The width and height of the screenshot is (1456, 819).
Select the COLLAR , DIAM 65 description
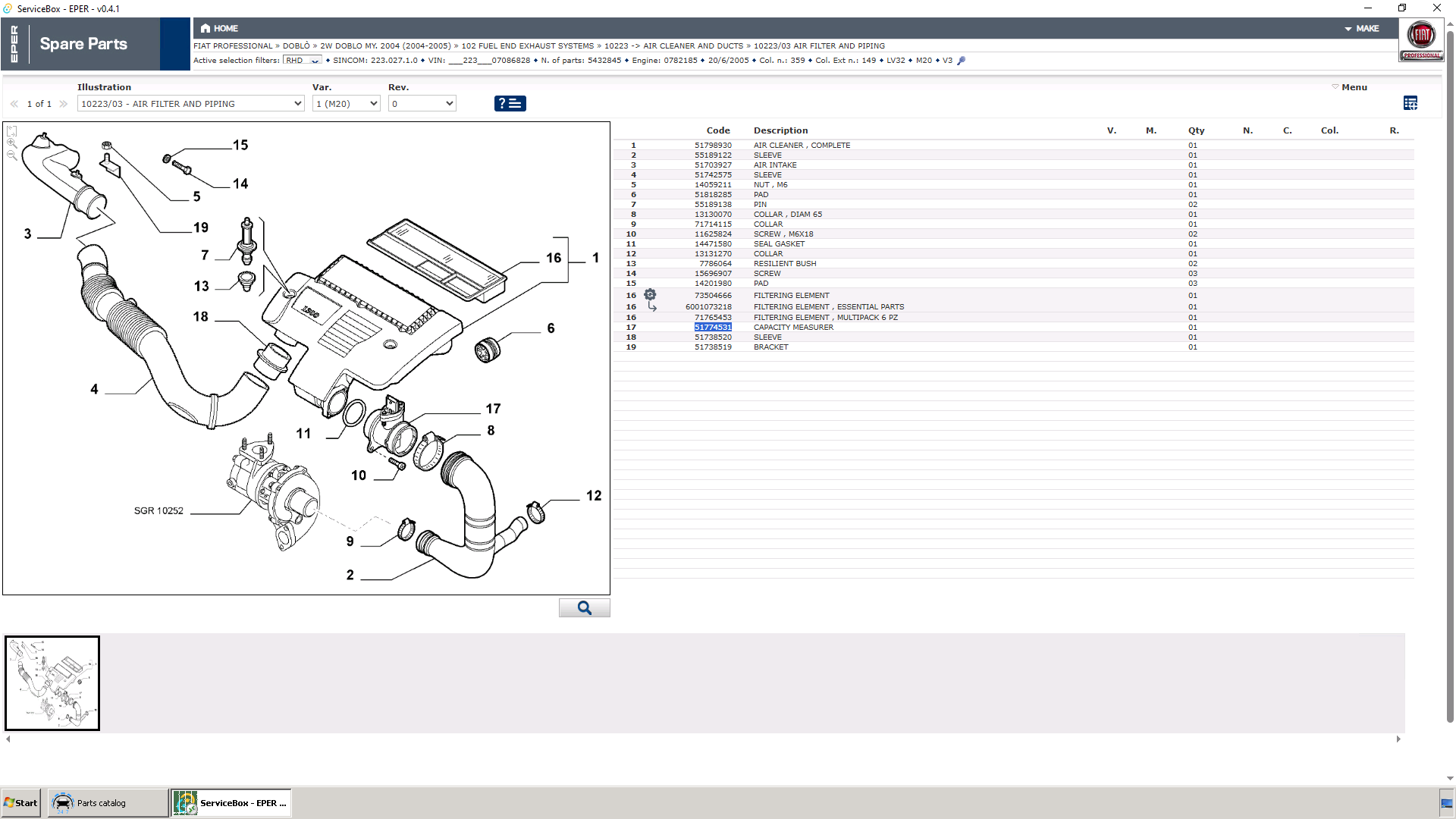click(x=788, y=215)
